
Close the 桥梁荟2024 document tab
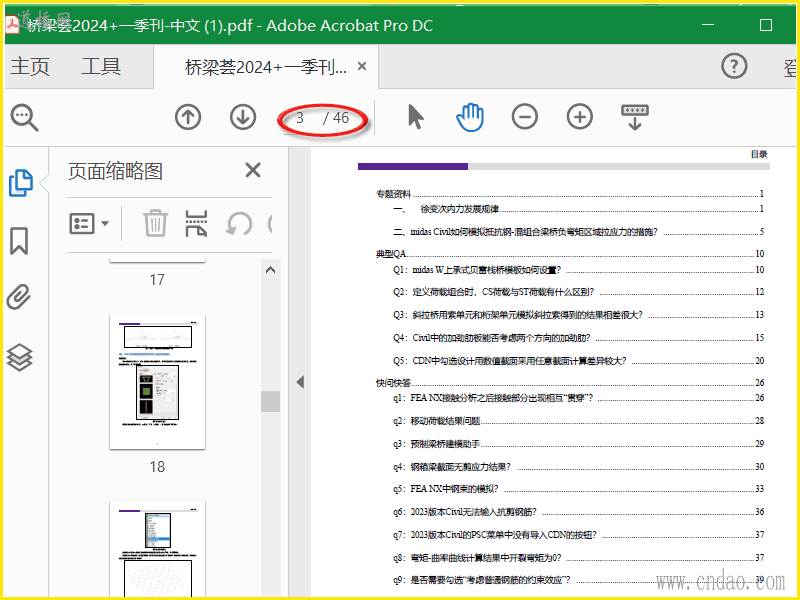[362, 66]
